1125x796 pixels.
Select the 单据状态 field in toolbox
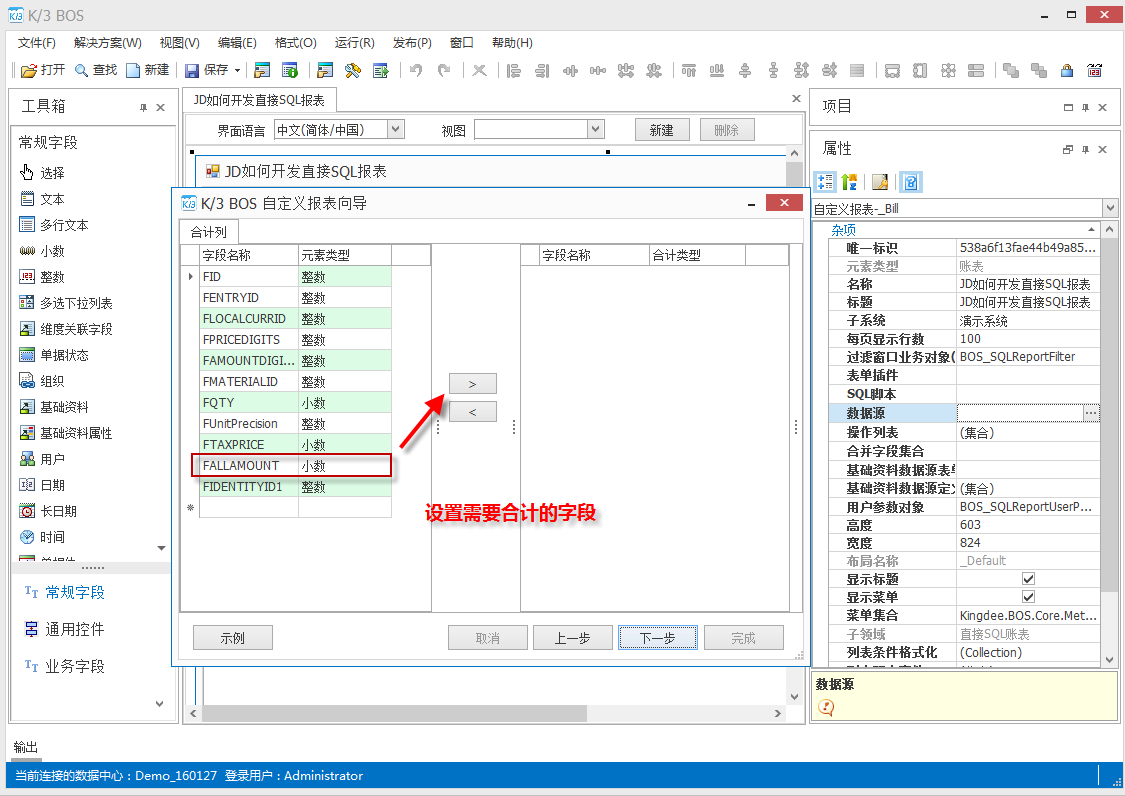pyautogui.click(x=54, y=355)
